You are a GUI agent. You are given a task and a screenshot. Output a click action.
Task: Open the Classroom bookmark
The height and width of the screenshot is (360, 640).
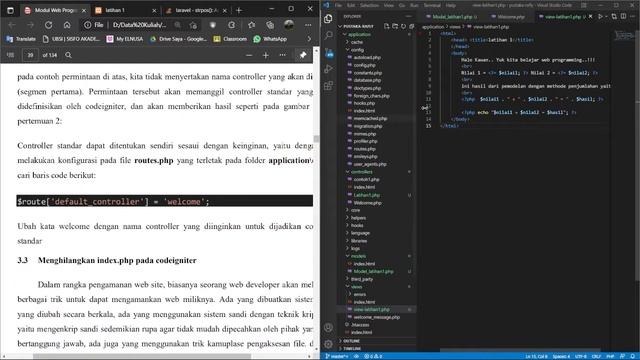(x=230, y=39)
